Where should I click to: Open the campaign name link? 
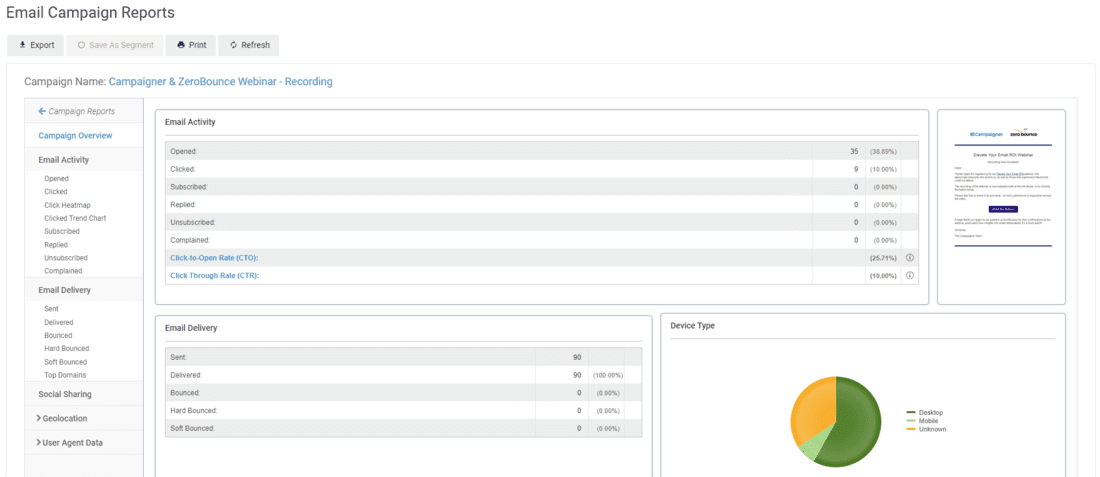pos(220,82)
